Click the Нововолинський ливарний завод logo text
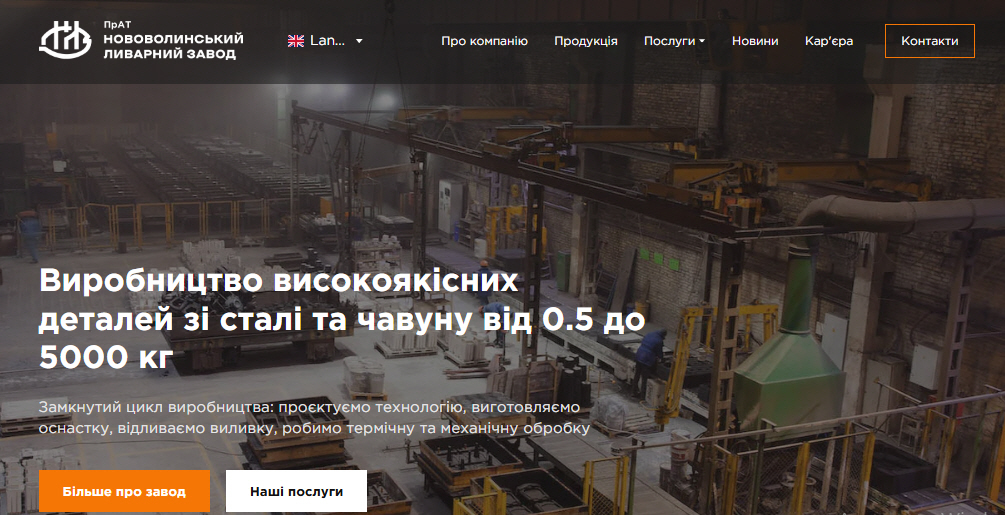1005x515 pixels. pos(172,47)
